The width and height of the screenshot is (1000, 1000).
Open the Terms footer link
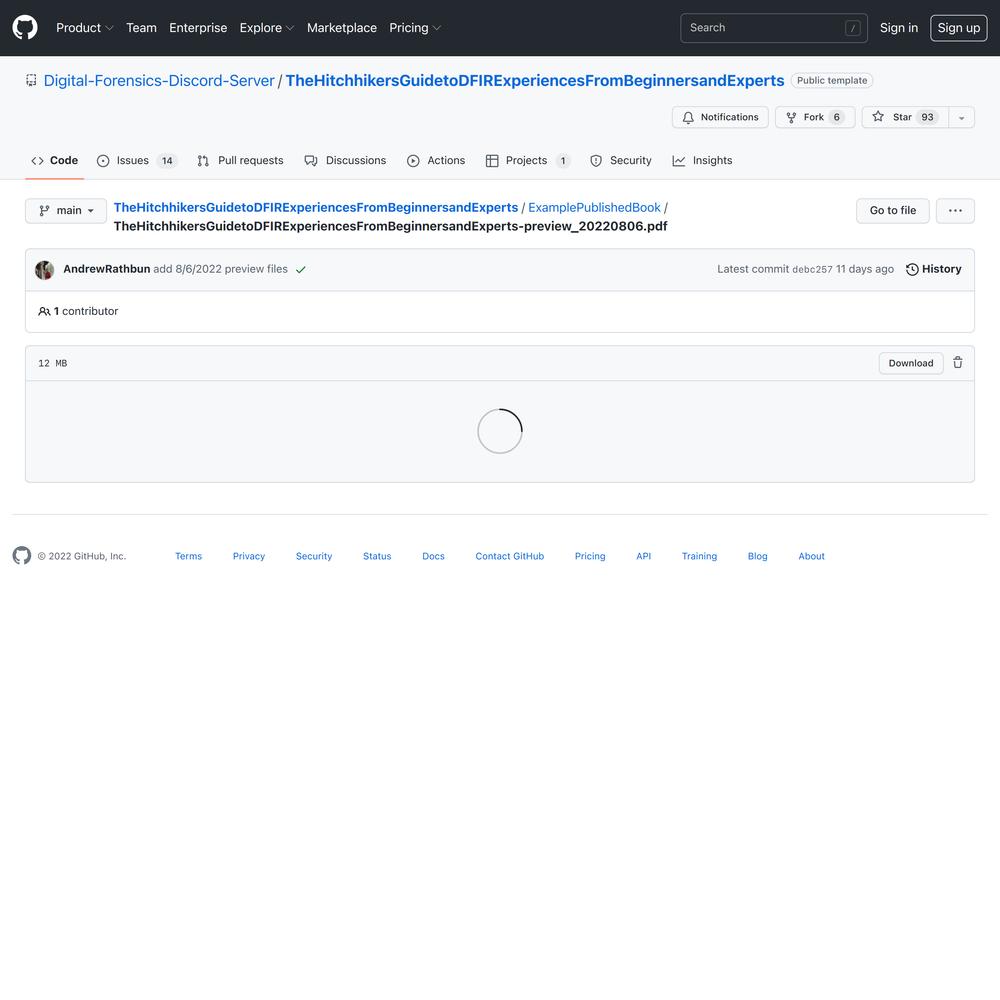coord(188,556)
